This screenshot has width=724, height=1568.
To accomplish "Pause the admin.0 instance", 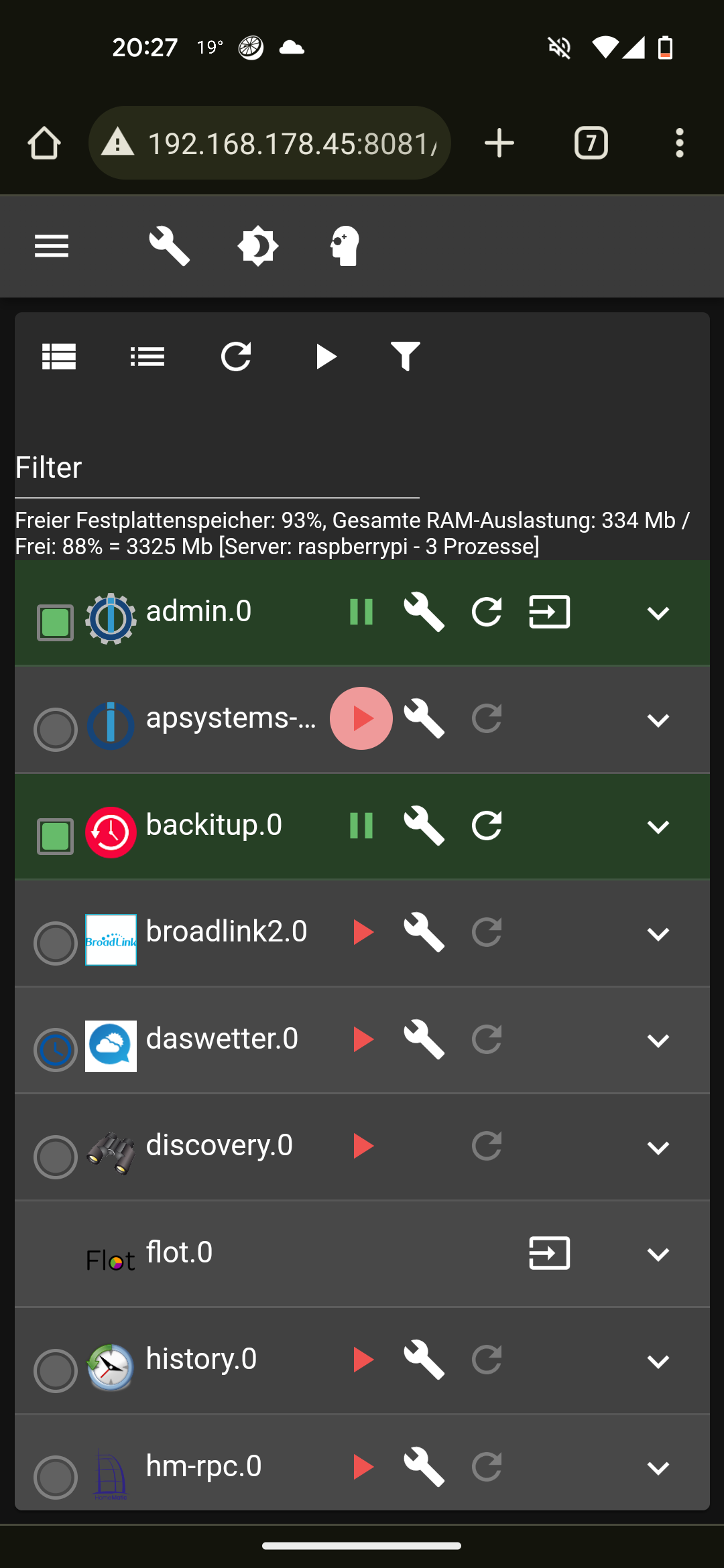I will (361, 612).
